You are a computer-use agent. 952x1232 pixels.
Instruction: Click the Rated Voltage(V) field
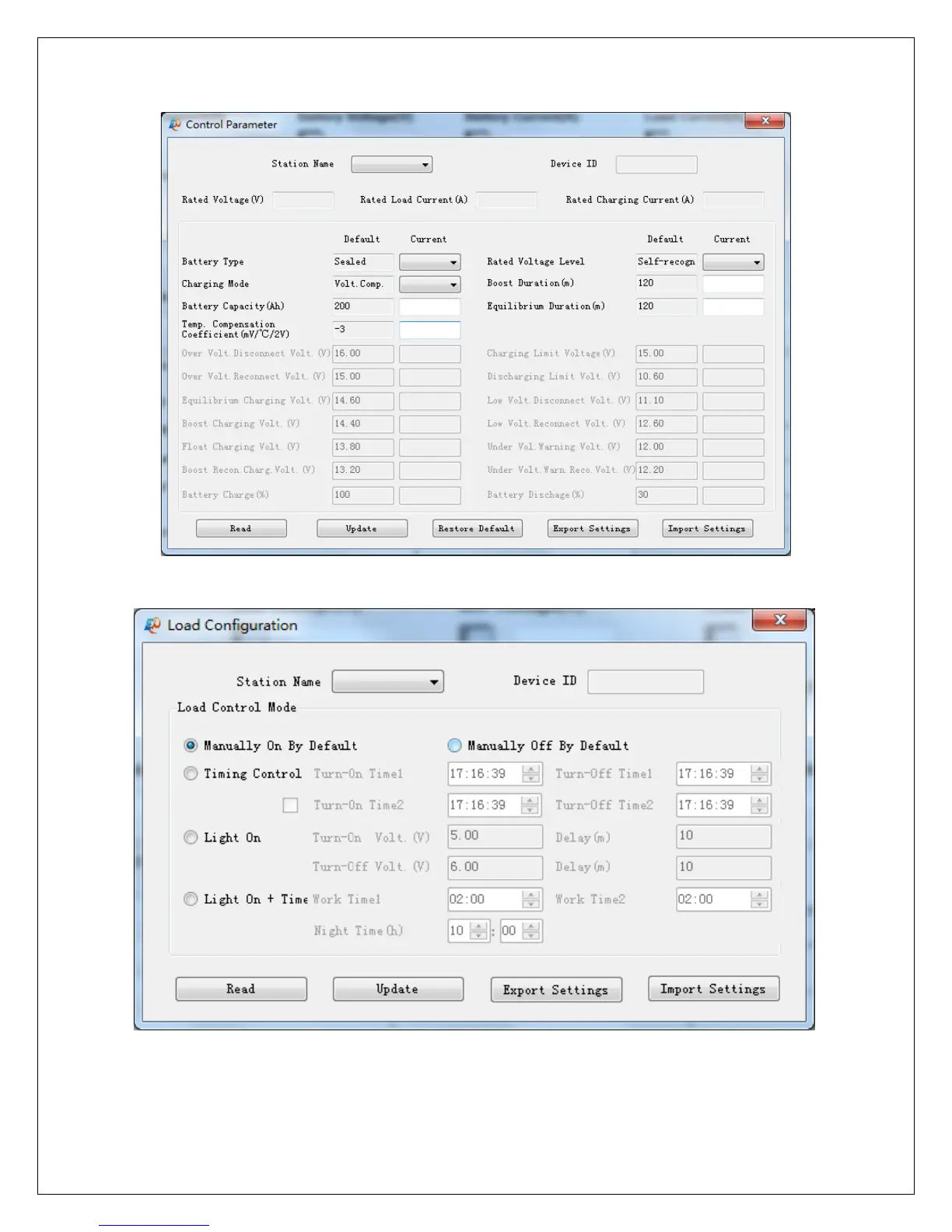pyautogui.click(x=303, y=201)
